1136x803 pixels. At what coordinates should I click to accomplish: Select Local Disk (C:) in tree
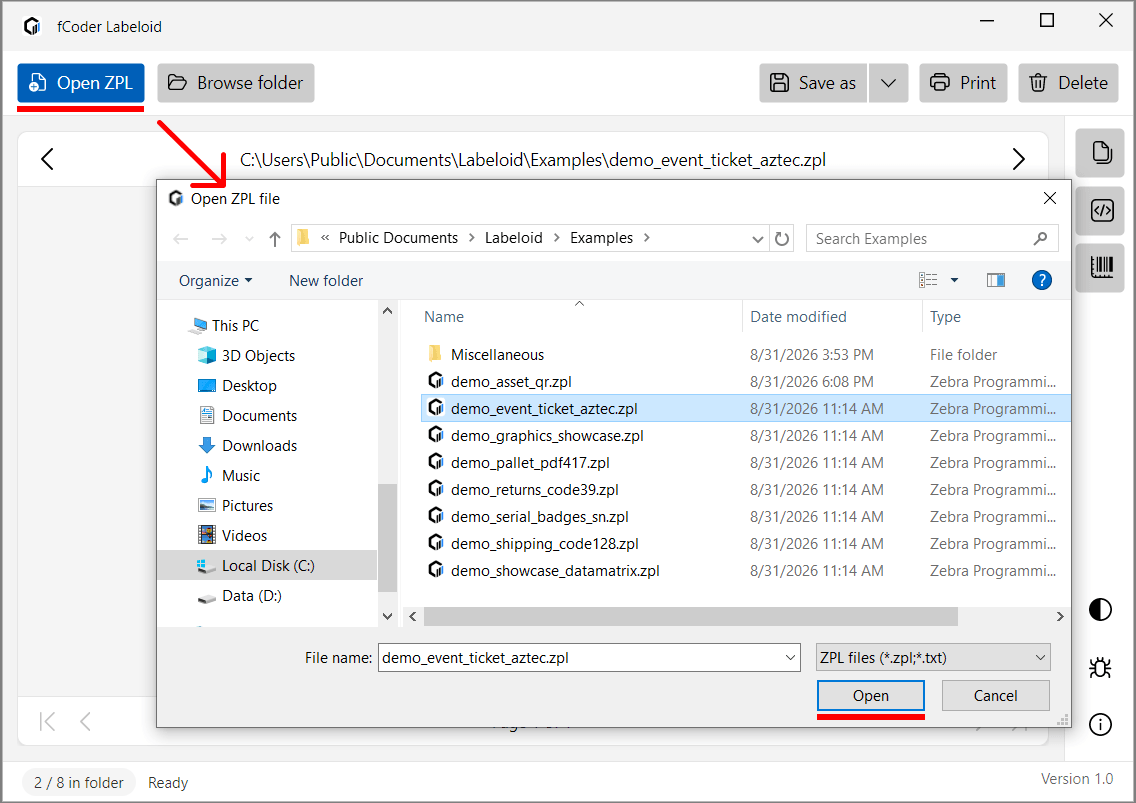pos(267,565)
